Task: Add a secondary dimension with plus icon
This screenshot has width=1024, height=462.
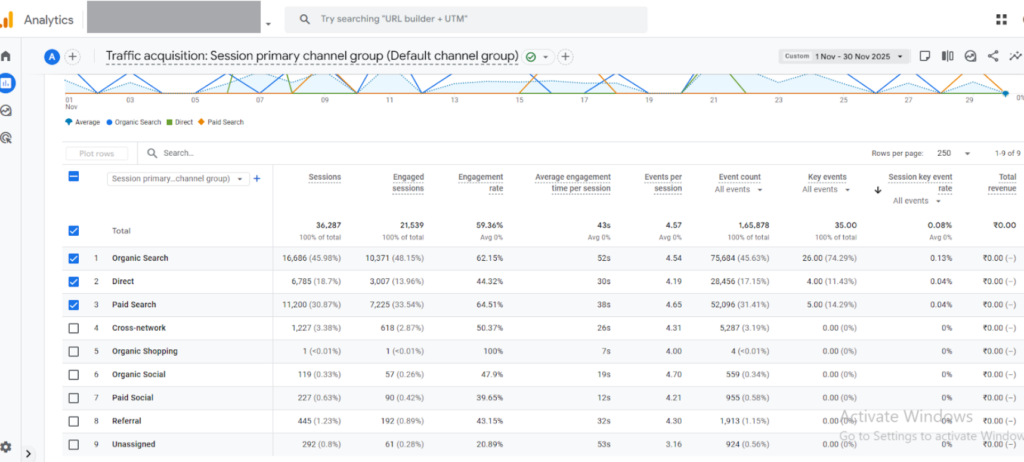Action: 257,179
